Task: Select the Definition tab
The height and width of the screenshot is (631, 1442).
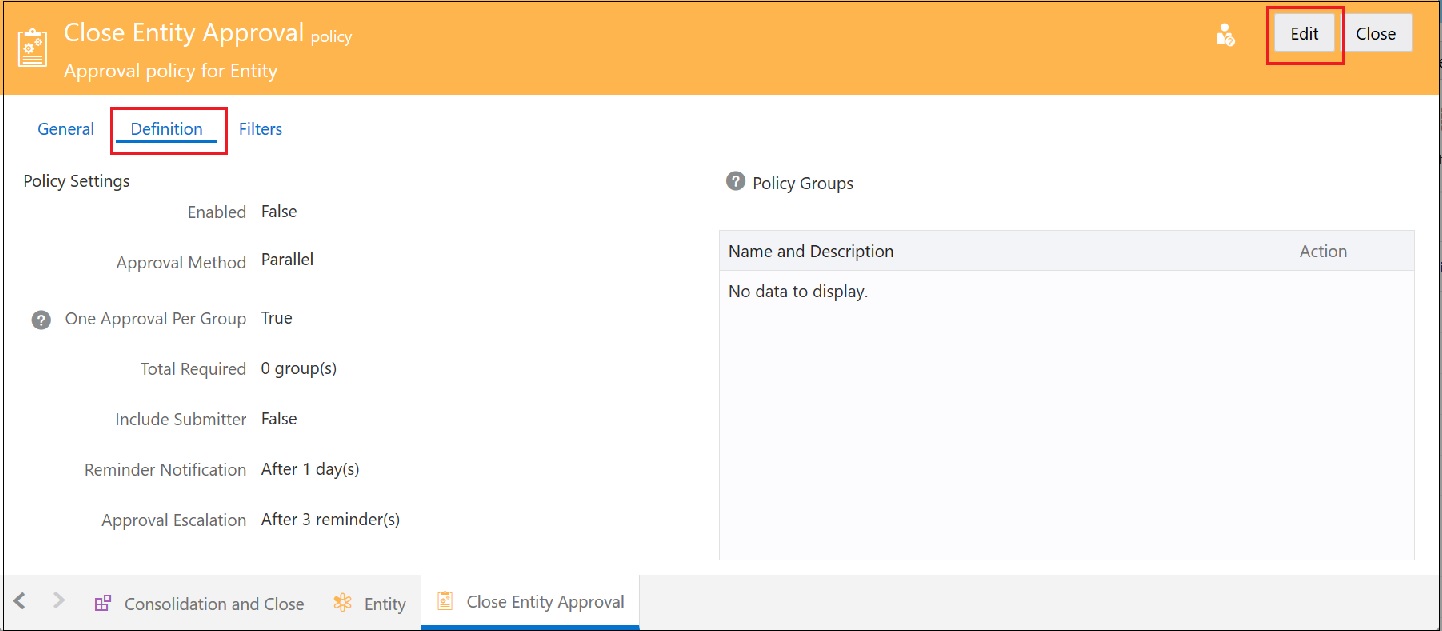Action: (168, 128)
